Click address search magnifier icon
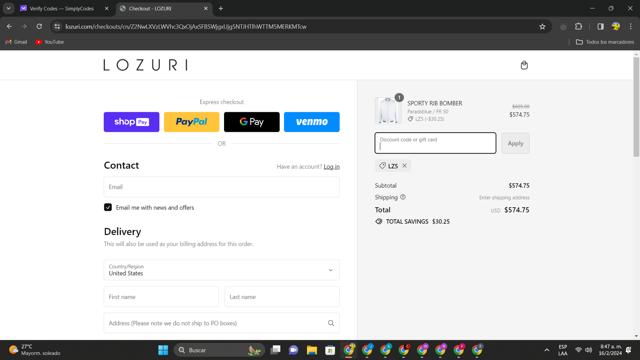Viewport: 640px width, 360px height. 331,323
